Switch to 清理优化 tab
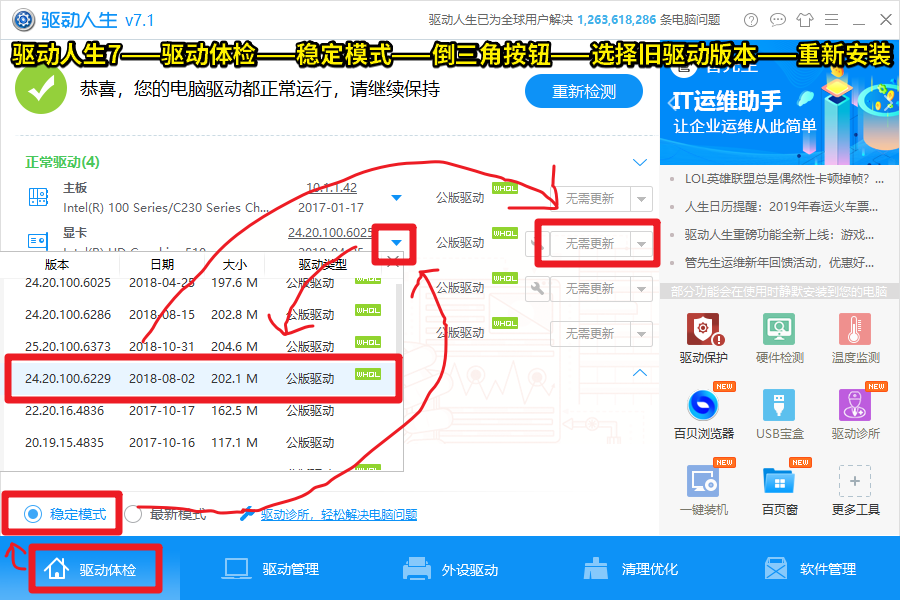This screenshot has width=900, height=600. pyautogui.click(x=631, y=569)
